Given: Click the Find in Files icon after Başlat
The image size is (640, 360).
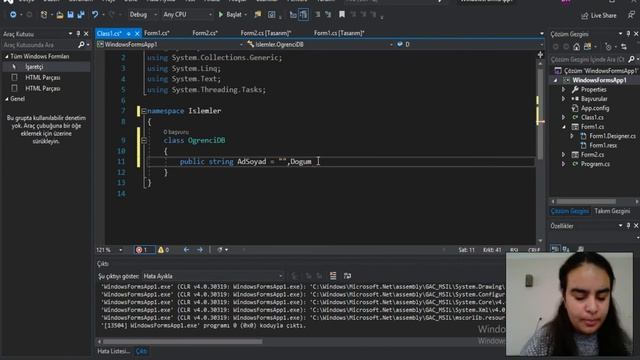Looking at the screenshot, I should pos(258,15).
